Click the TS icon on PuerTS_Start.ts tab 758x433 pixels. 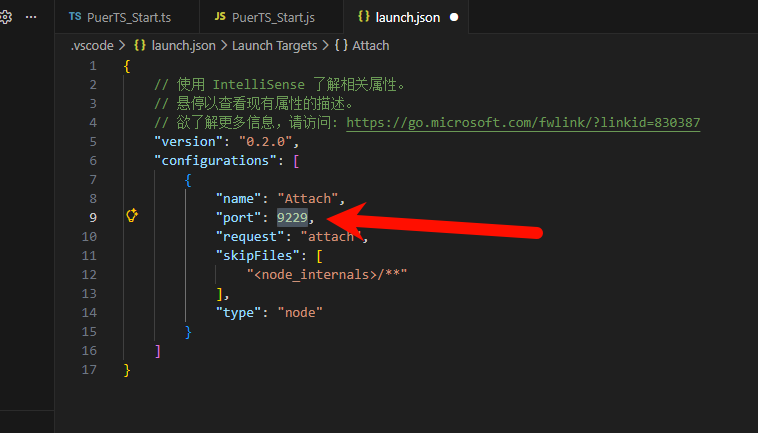(77, 17)
